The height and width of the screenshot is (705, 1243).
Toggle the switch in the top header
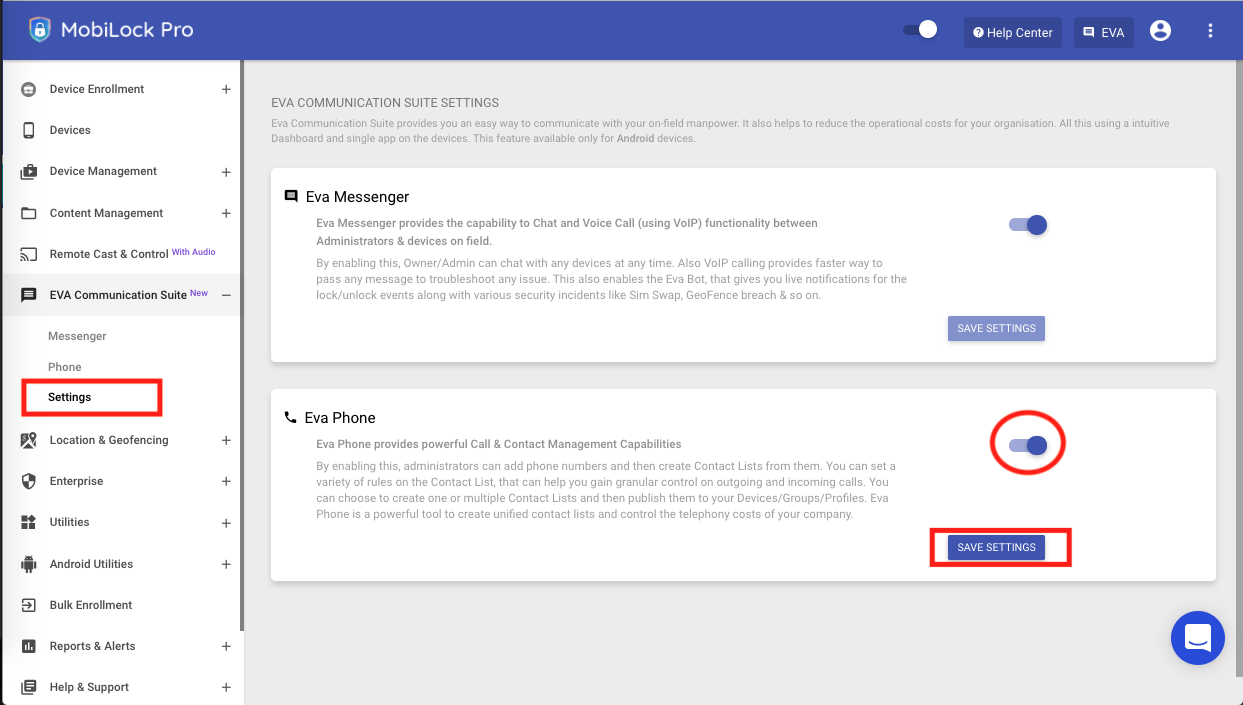click(920, 30)
